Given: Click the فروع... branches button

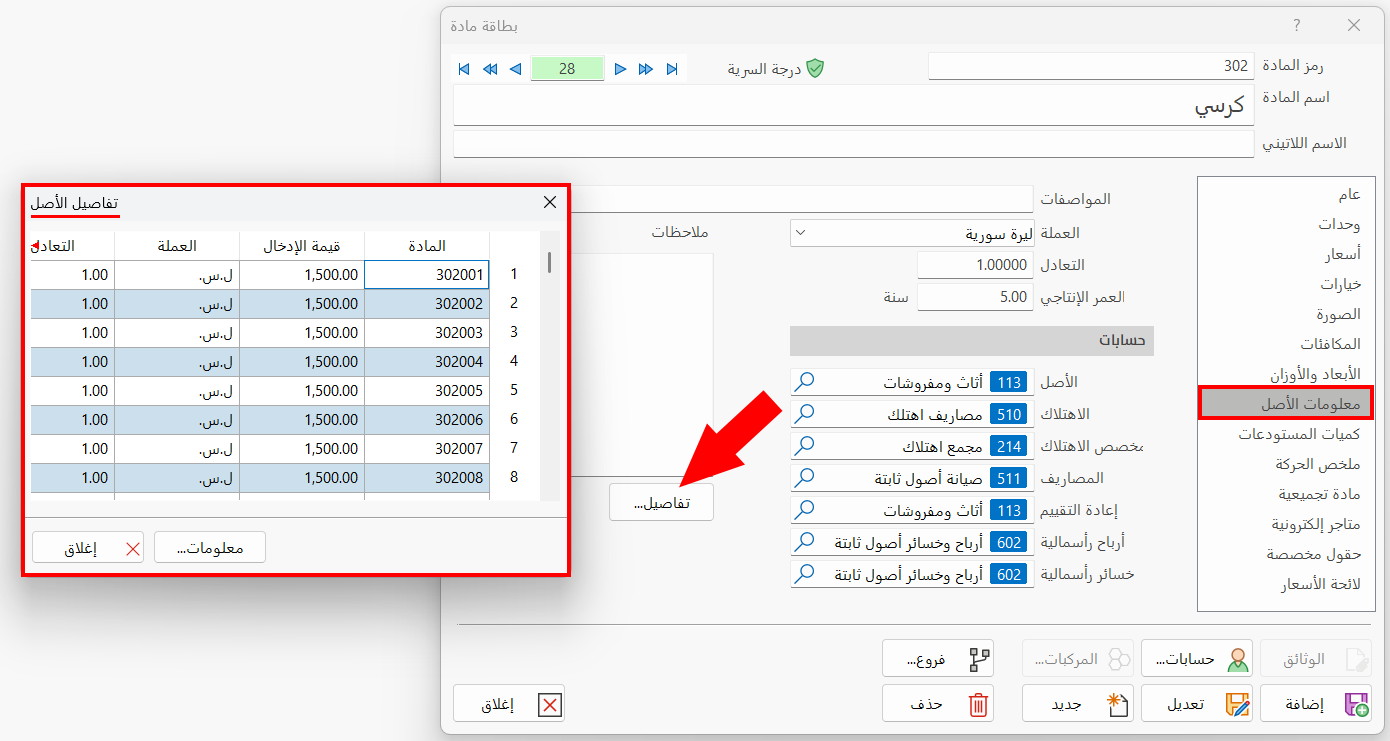Looking at the screenshot, I should pos(937,659).
